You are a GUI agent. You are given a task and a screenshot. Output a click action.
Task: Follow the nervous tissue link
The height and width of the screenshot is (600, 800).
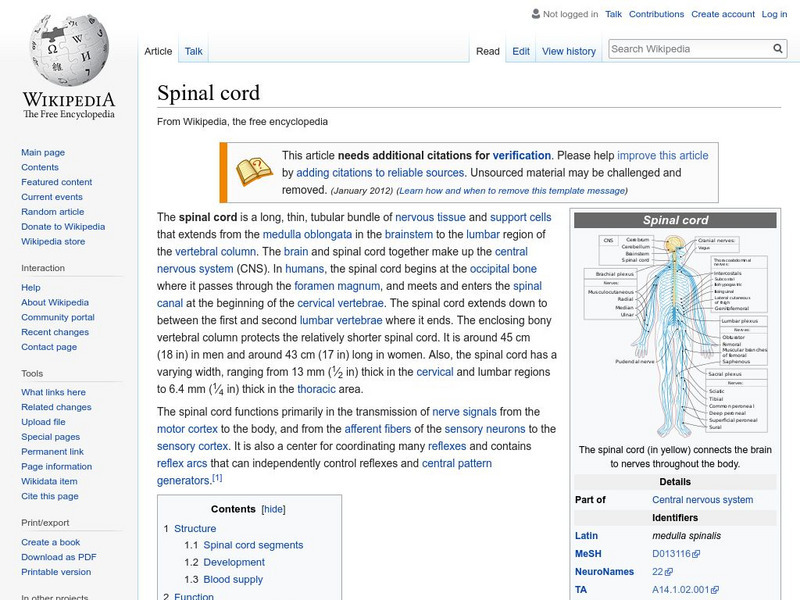(x=430, y=217)
